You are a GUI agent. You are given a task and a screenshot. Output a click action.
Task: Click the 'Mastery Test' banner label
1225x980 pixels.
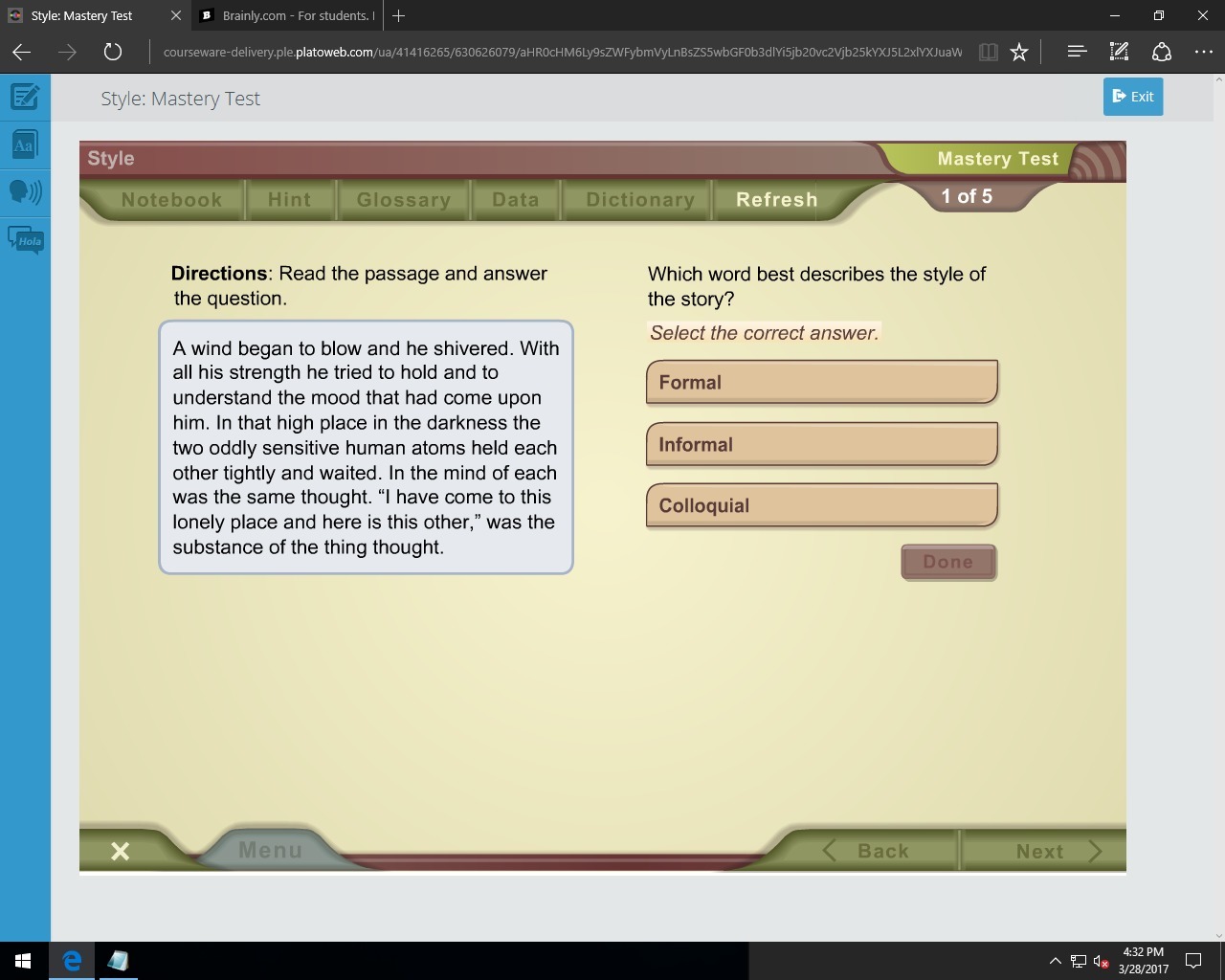998,159
